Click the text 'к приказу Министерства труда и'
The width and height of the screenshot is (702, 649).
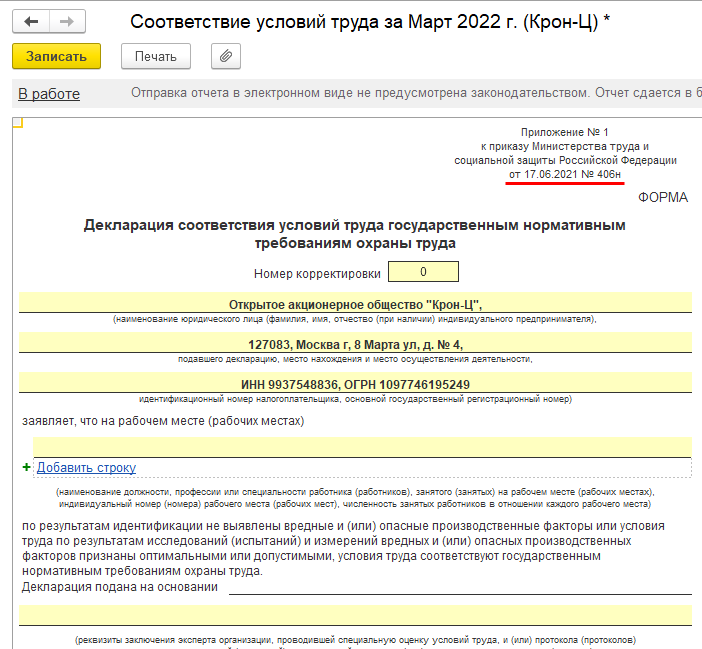tap(565, 146)
